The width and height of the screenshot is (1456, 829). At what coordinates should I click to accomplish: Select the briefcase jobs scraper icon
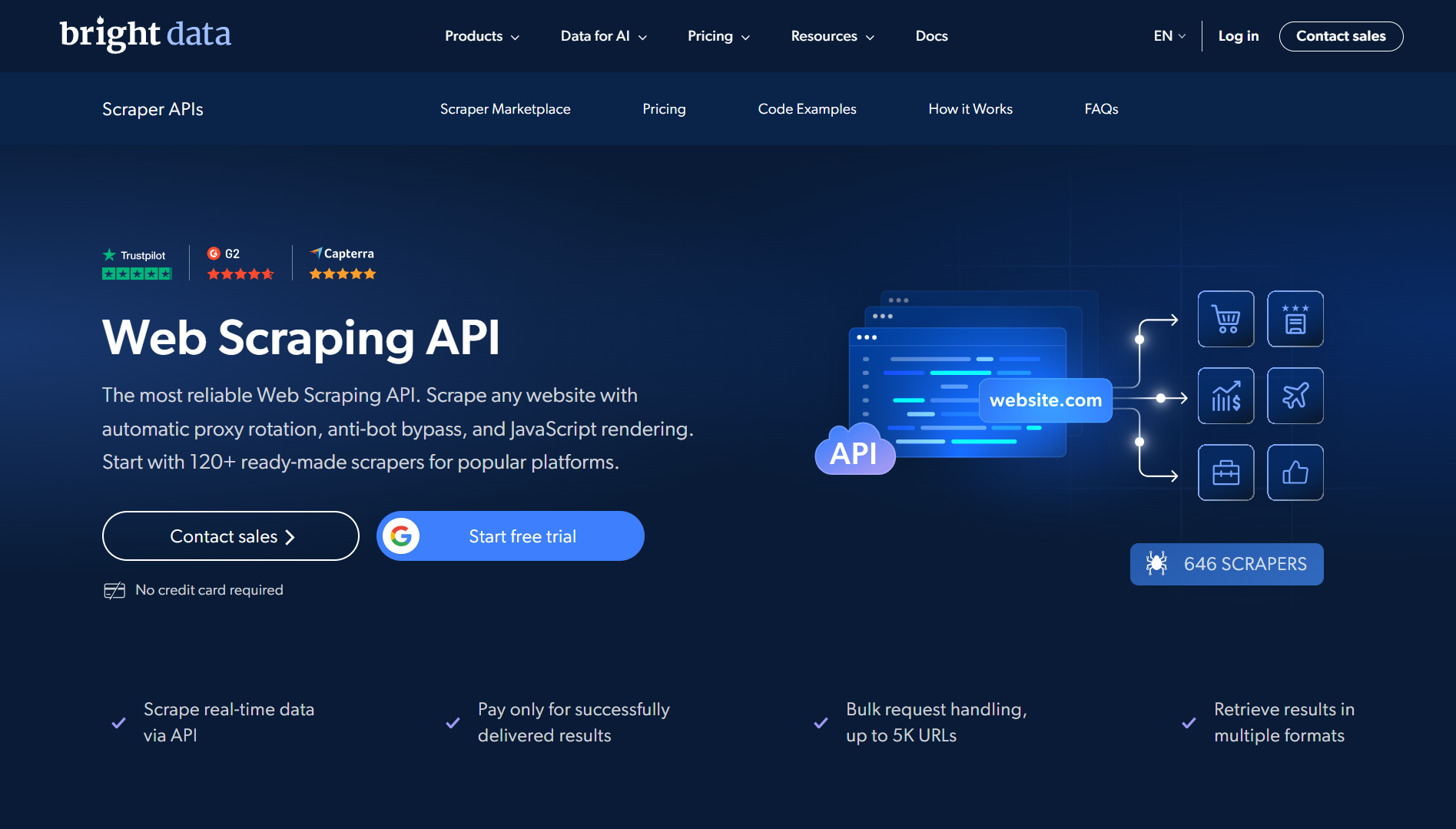click(1225, 473)
